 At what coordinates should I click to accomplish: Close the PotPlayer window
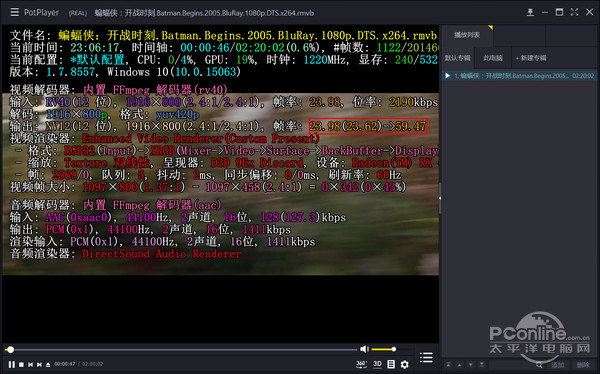(x=590, y=12)
